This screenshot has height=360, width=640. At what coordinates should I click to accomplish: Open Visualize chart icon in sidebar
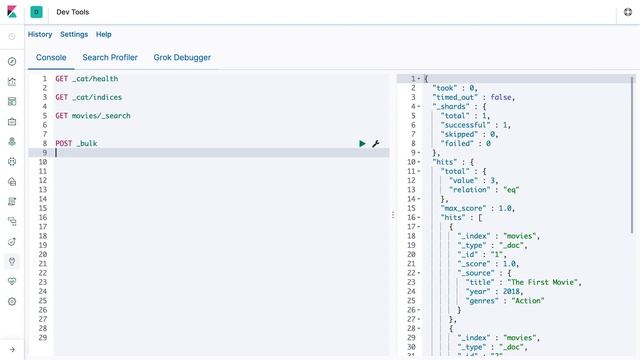[12, 82]
